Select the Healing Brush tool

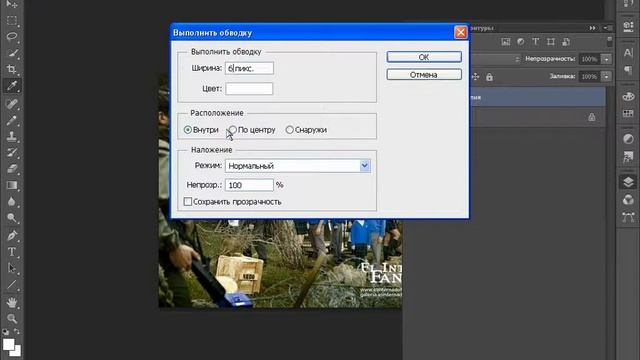[x=12, y=104]
